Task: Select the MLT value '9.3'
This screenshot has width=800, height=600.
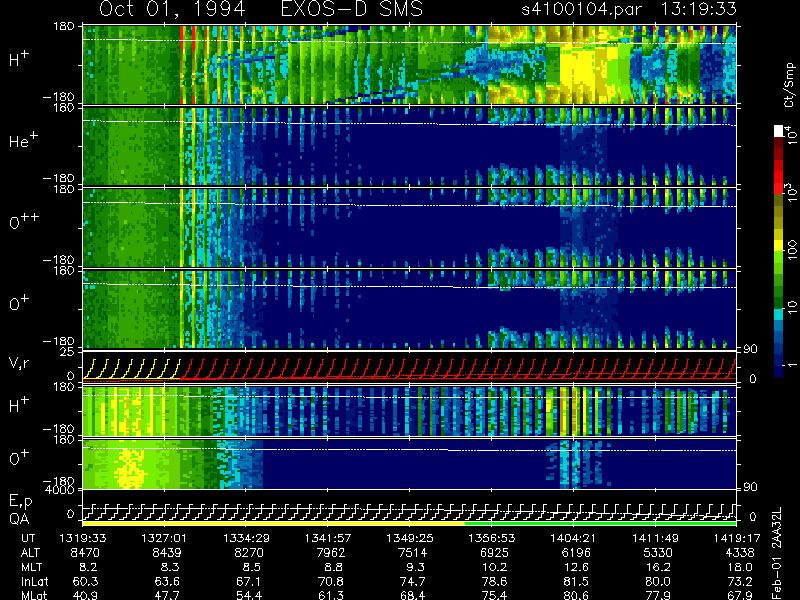Action: pyautogui.click(x=415, y=567)
